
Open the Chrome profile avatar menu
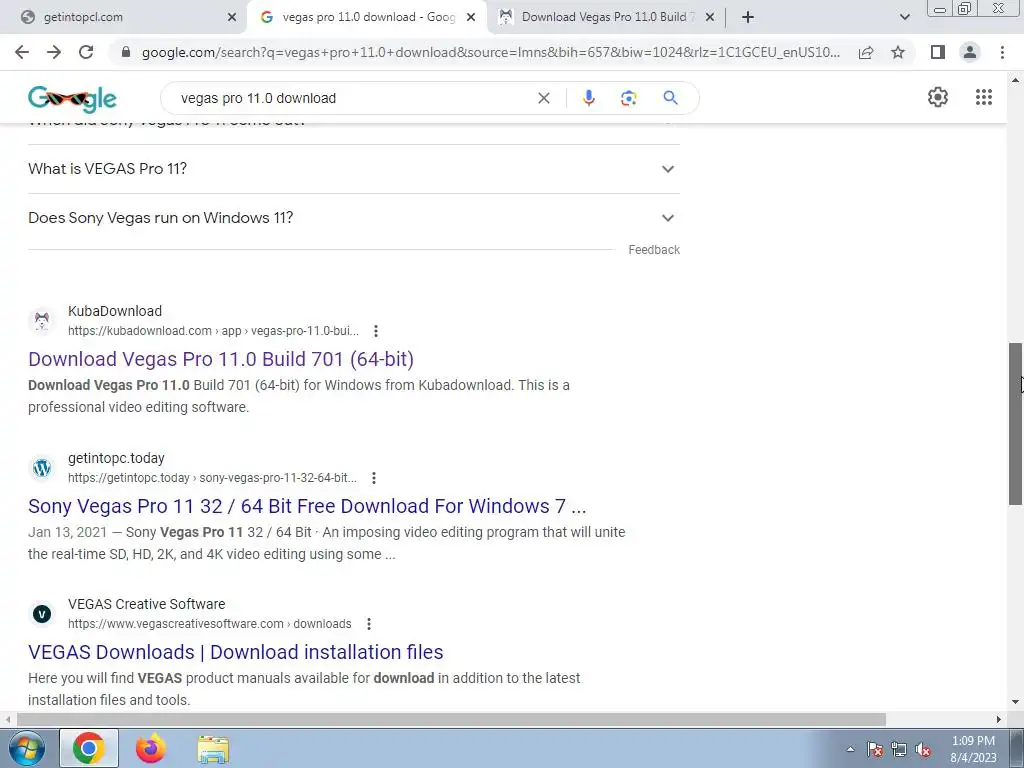click(970, 52)
